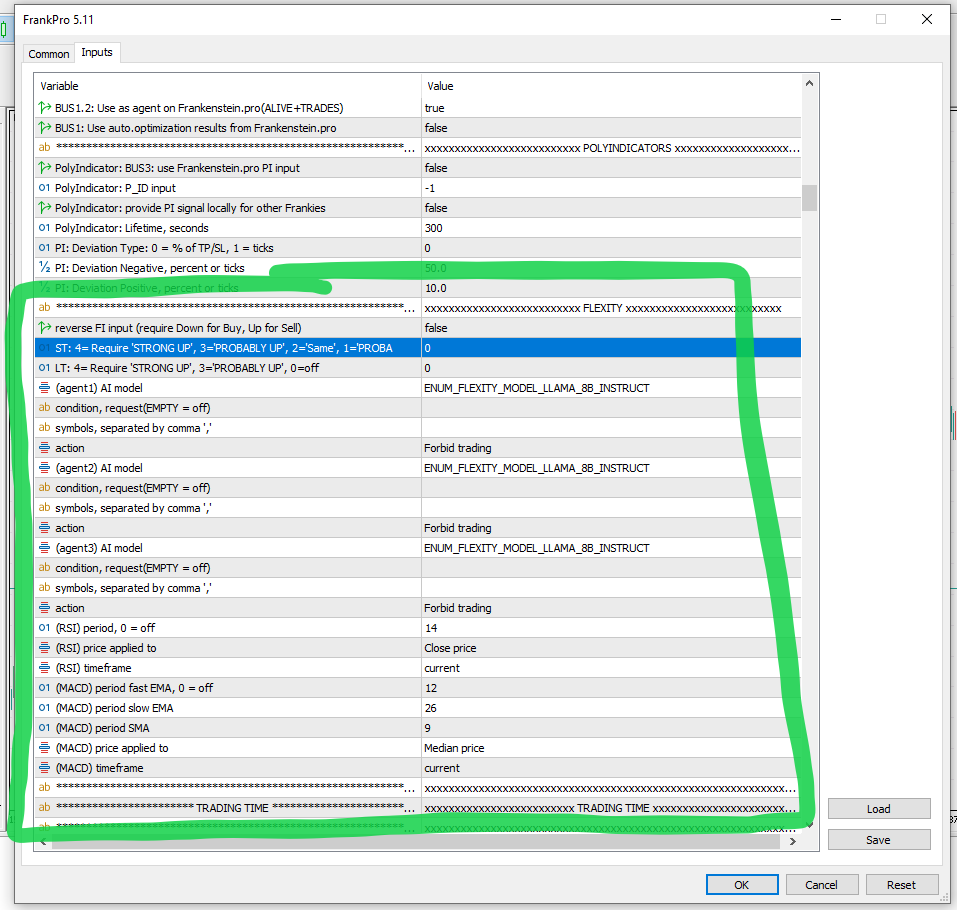Click the PolyIndicator Lifetime integer icon
The width and height of the screenshot is (957, 910).
(x=45, y=228)
